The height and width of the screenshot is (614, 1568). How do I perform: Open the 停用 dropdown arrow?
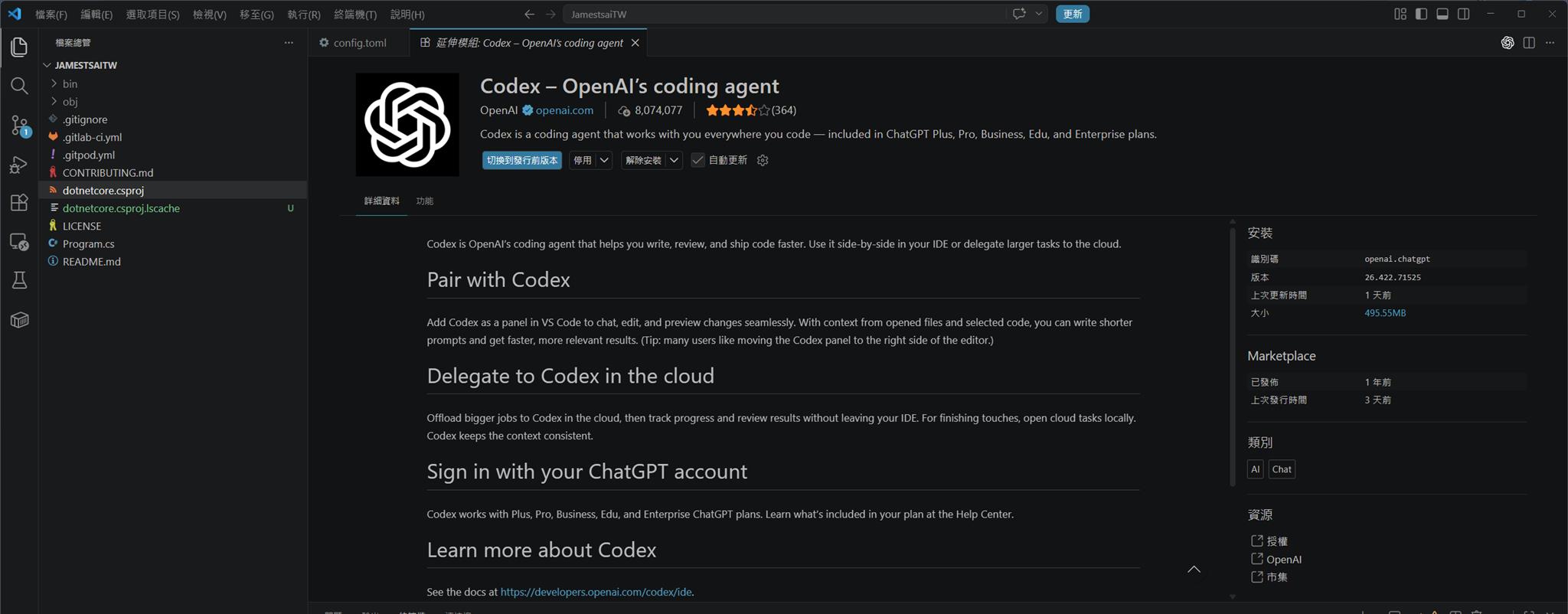point(604,160)
